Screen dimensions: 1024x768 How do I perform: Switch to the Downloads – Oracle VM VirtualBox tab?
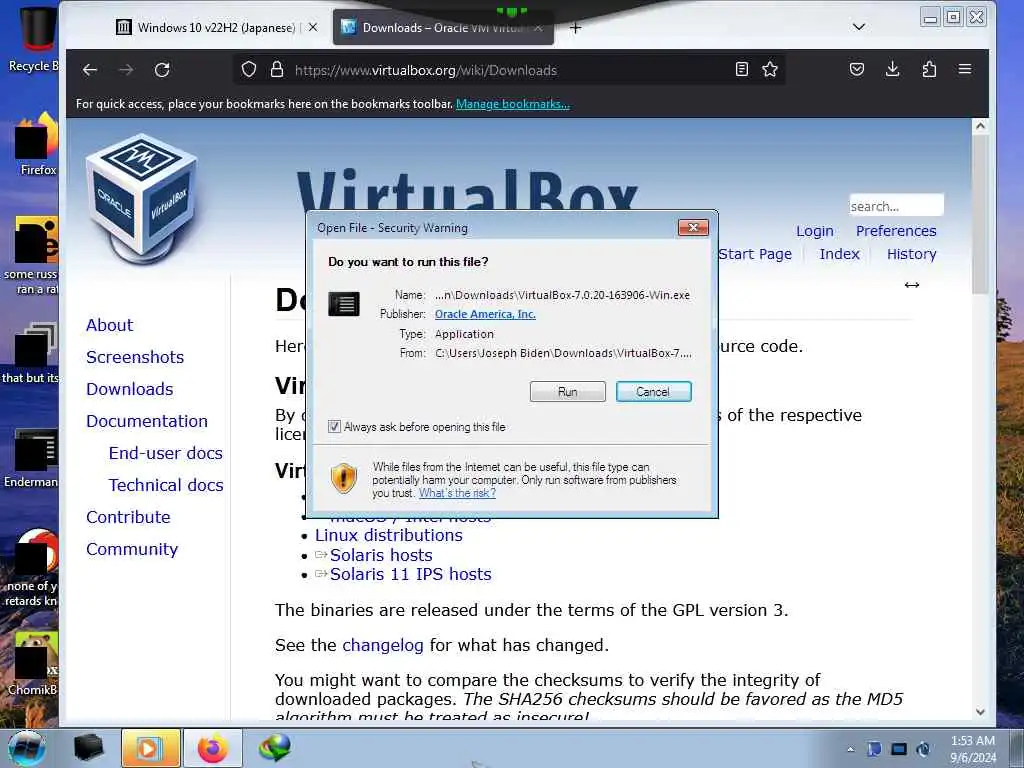(443, 27)
